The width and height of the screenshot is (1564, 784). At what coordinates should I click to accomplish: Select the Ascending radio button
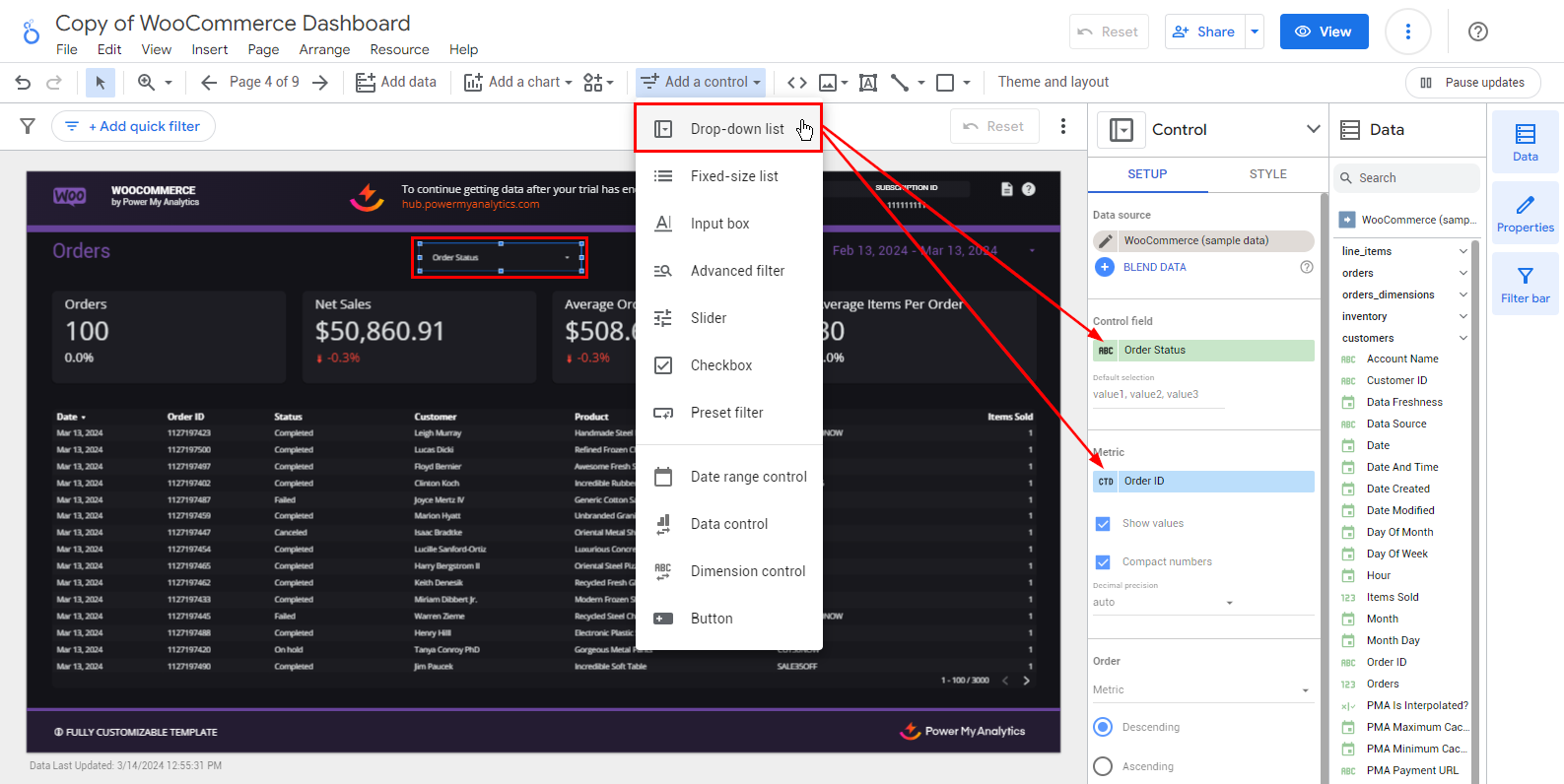point(1103,766)
